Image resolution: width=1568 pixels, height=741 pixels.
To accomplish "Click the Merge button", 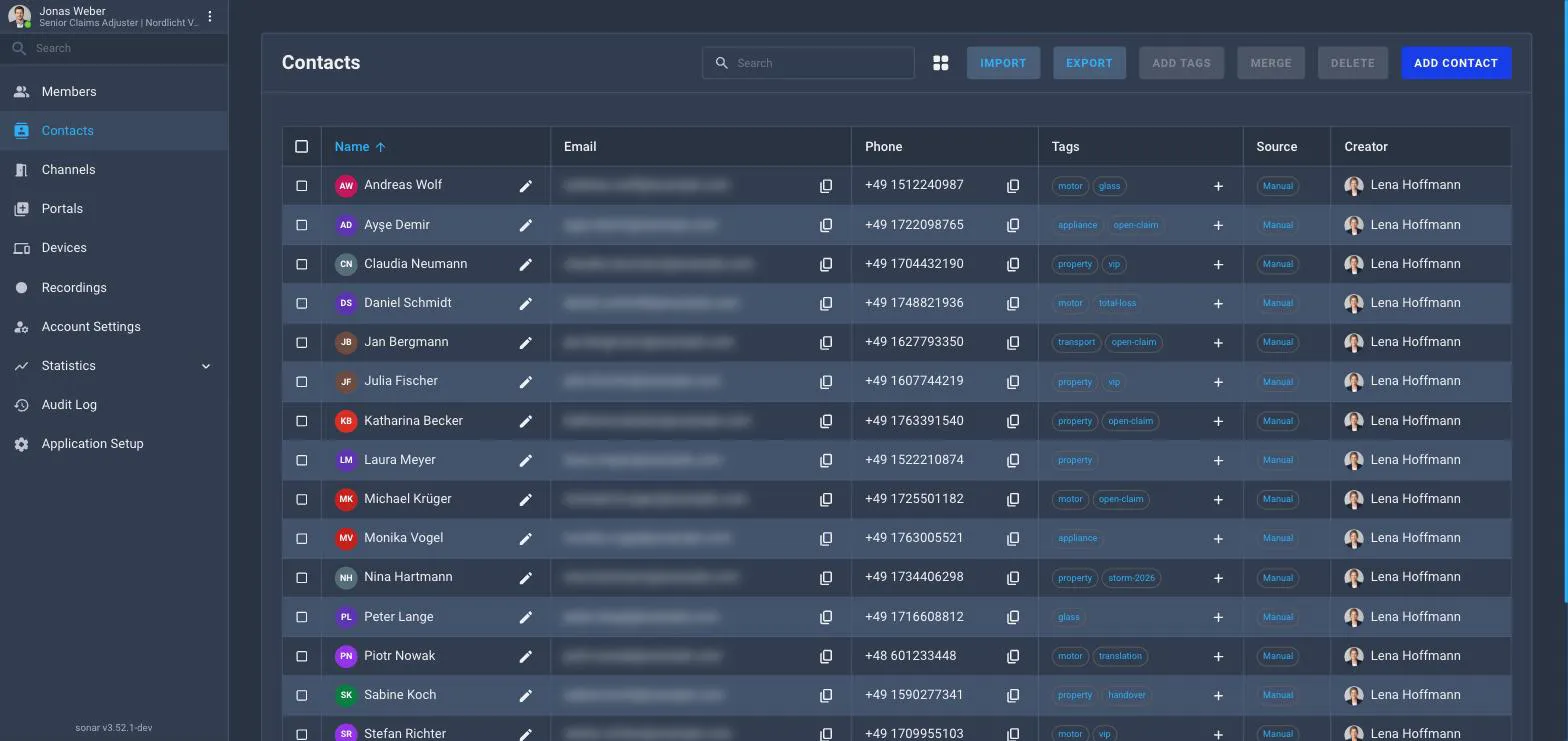I will (1271, 63).
